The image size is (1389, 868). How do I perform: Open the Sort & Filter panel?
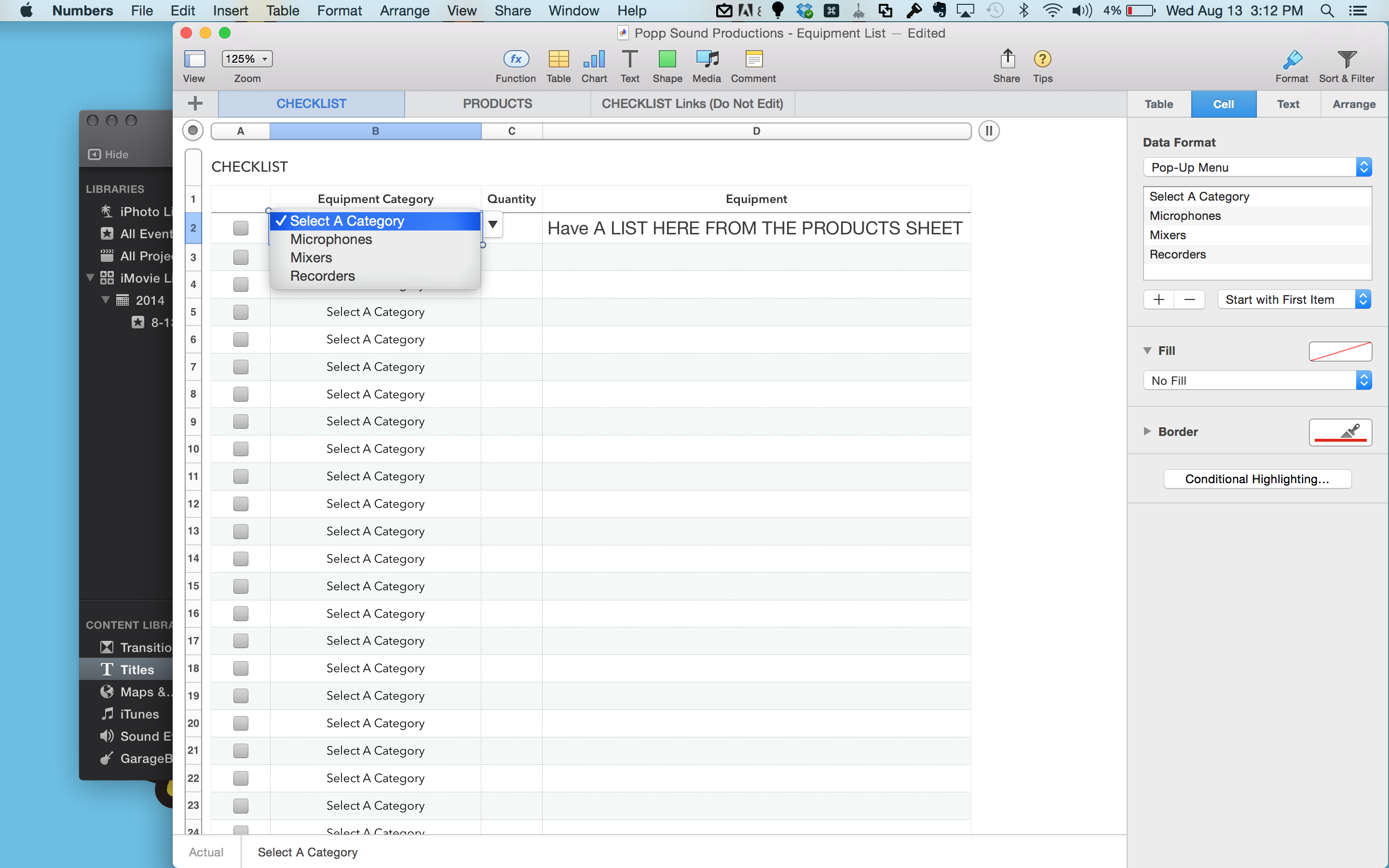coord(1346,59)
